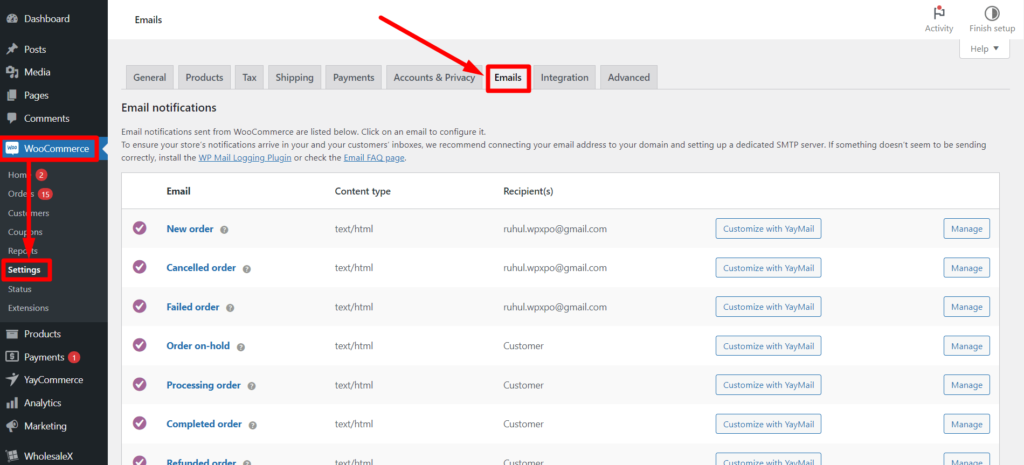Image resolution: width=1024 pixels, height=465 pixels.
Task: Click the Marketing megaphone icon
Action: [x=12, y=426]
